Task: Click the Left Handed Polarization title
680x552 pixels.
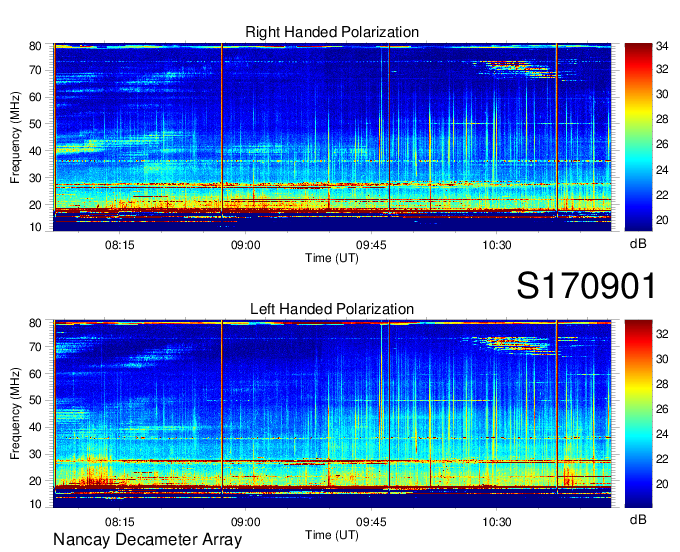Action: point(332,309)
